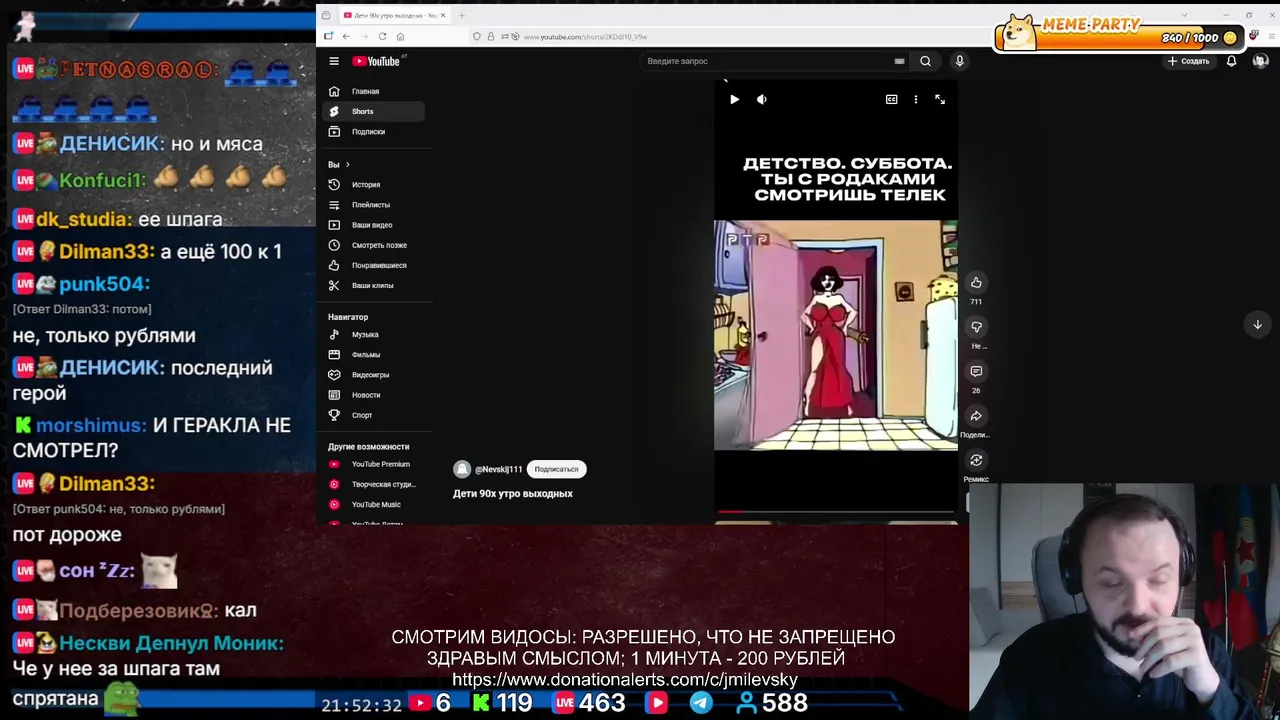Open the @Nevskij111 channel avatar
The image size is (1280, 720).
pyautogui.click(x=462, y=469)
